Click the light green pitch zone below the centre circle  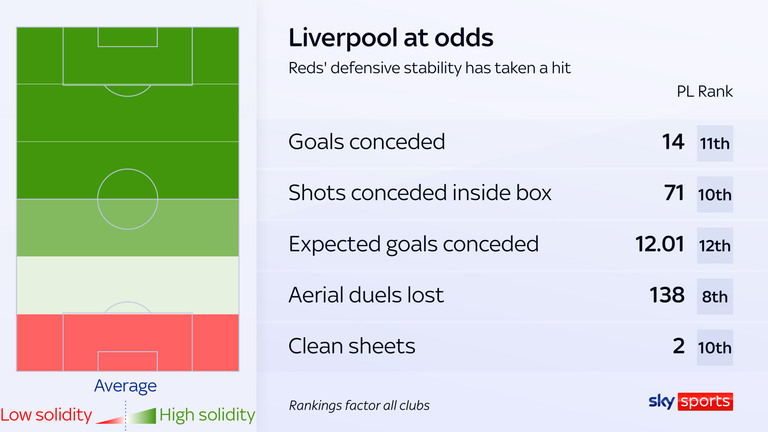127,228
